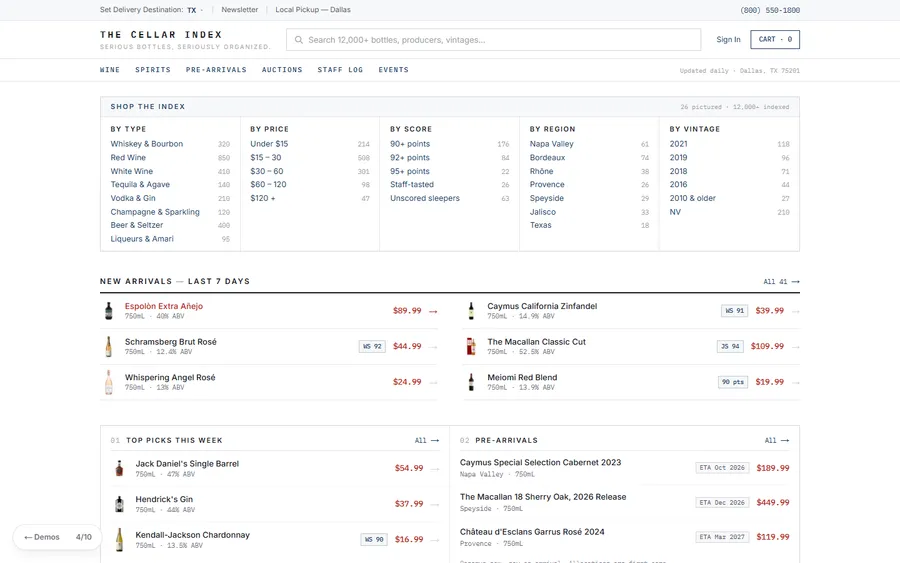Open the Pre-Arrivals menu item
The width and height of the screenshot is (900, 563).
216,70
